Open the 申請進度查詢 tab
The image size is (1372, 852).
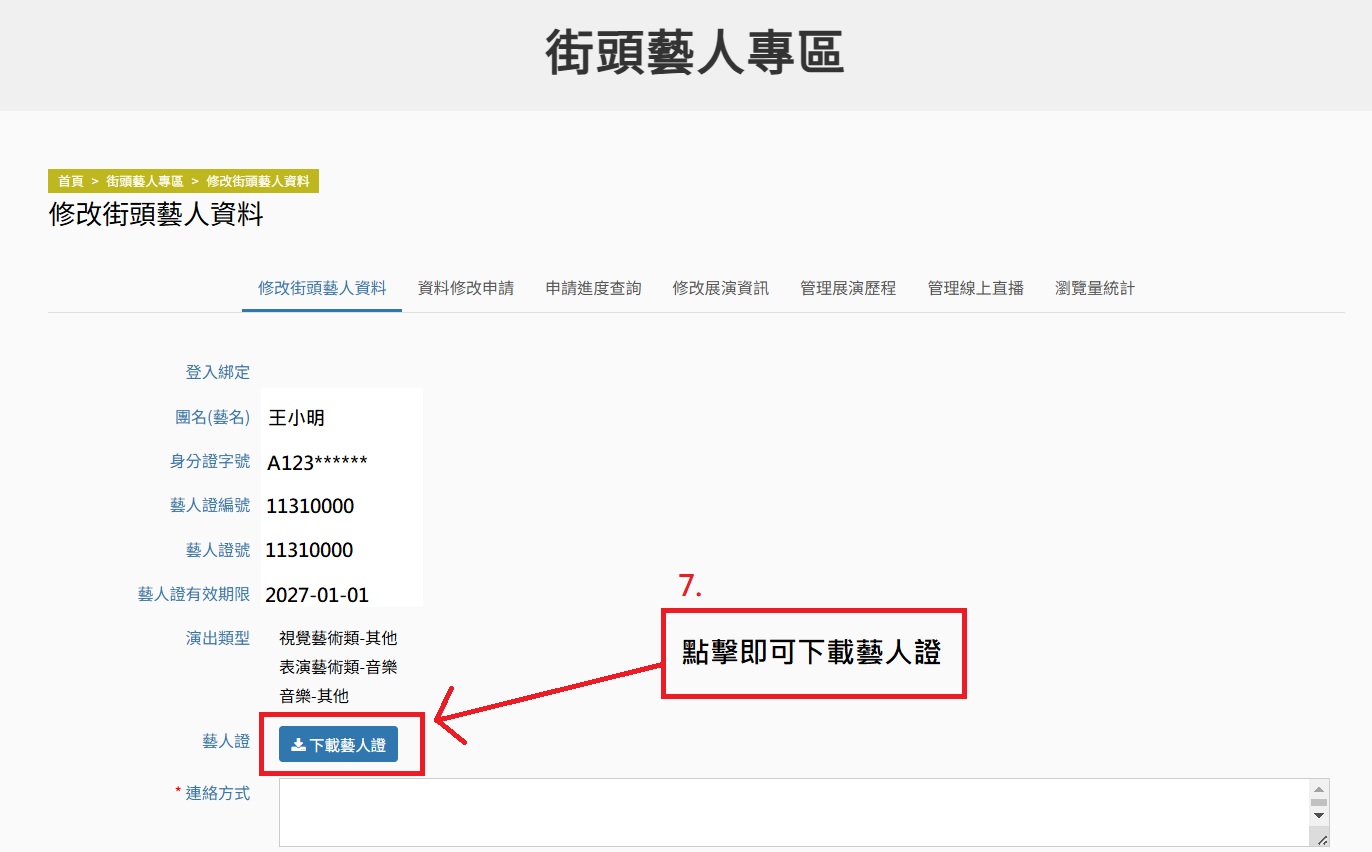tap(594, 288)
